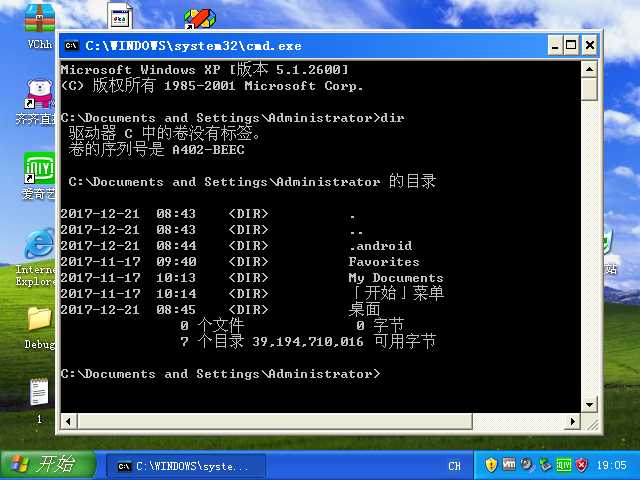Close the cmd.exe window
The image size is (640, 480).
[x=590, y=45]
